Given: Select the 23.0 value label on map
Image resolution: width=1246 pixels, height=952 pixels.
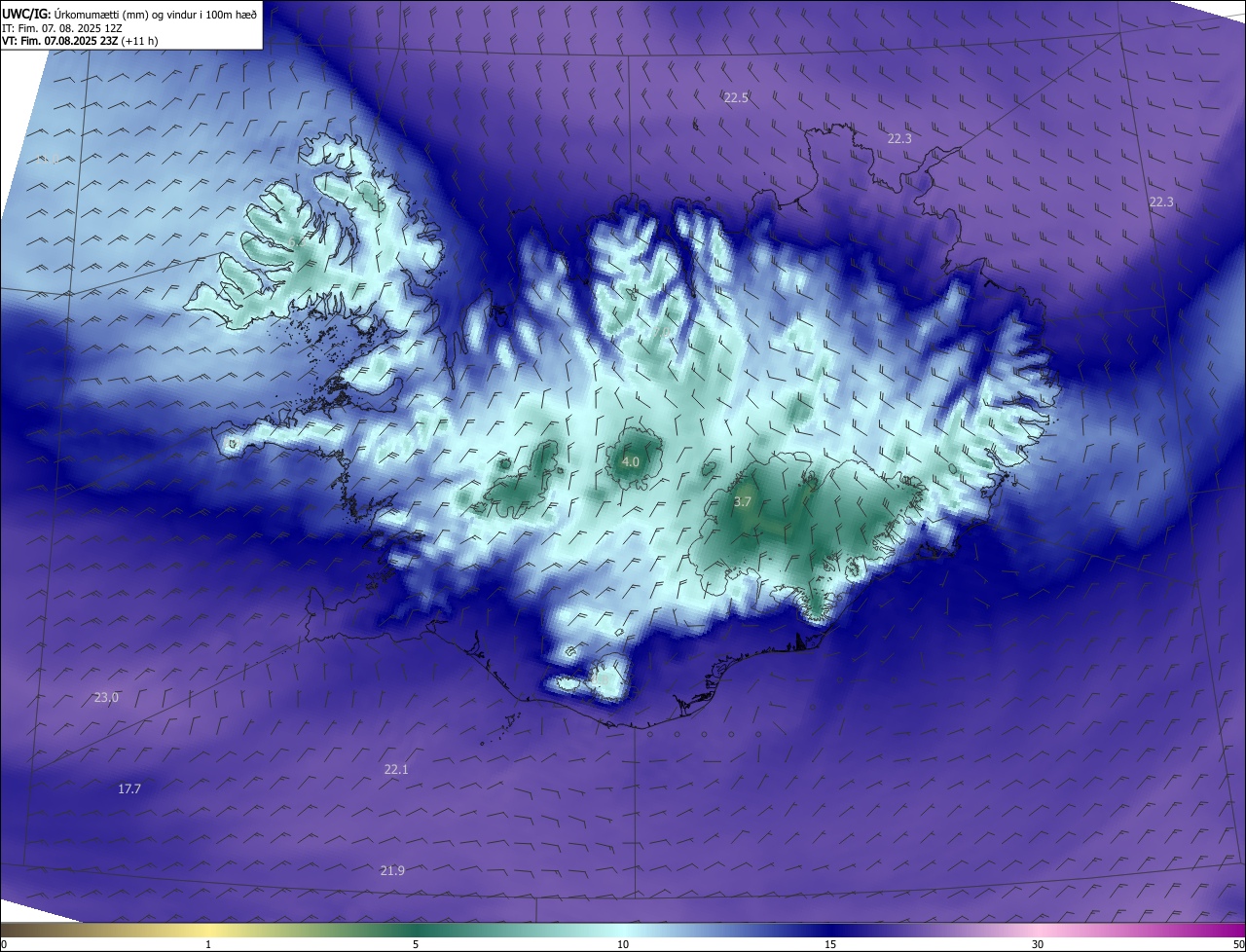Looking at the screenshot, I should coord(106,697).
